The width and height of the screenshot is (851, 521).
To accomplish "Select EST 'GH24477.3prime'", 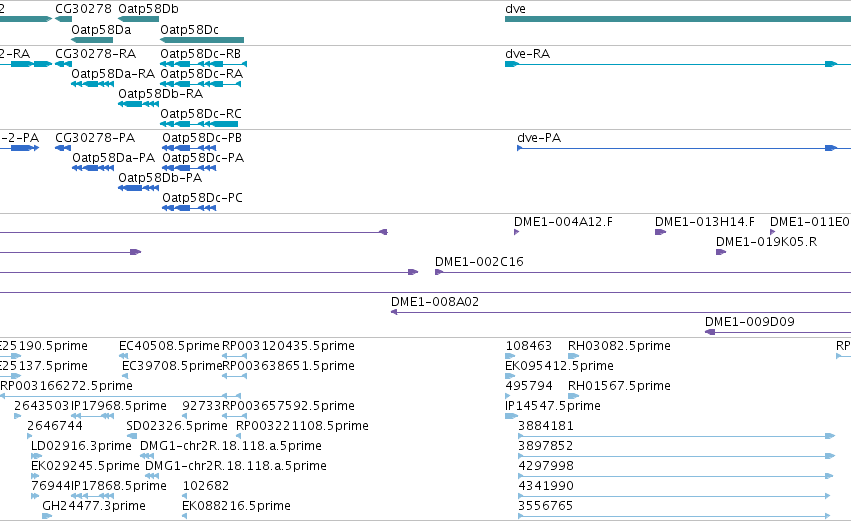I will click(x=94, y=507).
